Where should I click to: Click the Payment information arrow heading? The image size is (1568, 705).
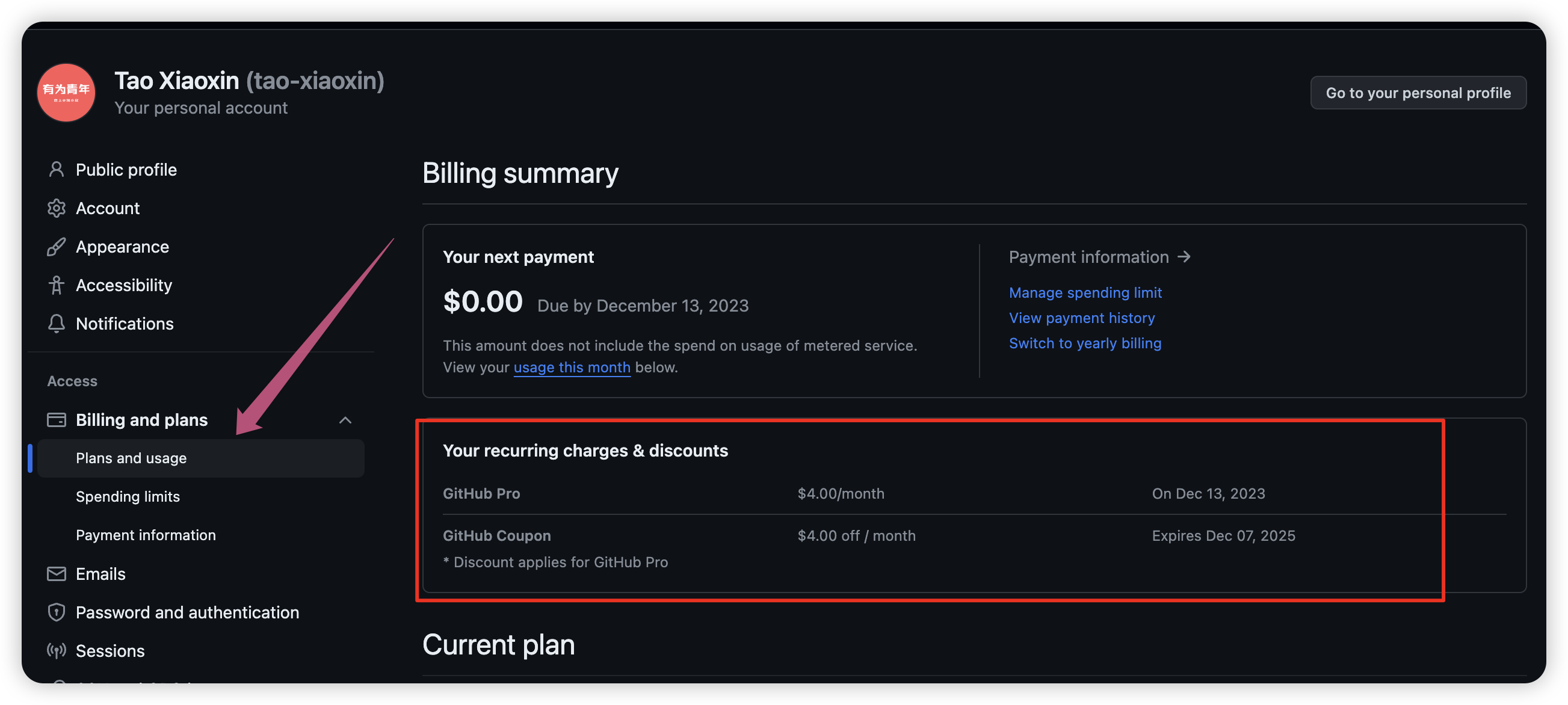(x=1099, y=257)
